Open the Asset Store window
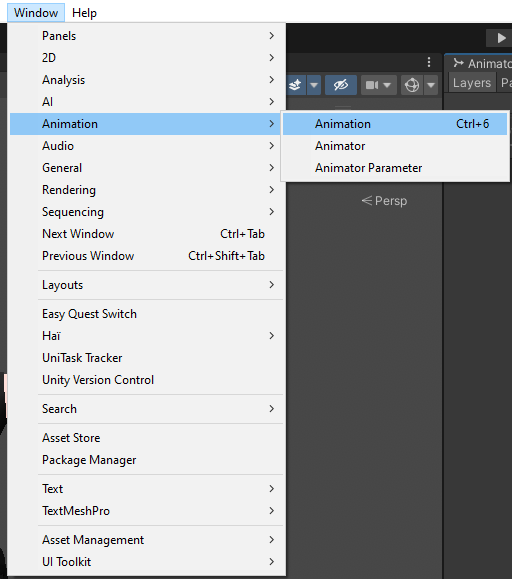512x579 pixels. [148, 438]
